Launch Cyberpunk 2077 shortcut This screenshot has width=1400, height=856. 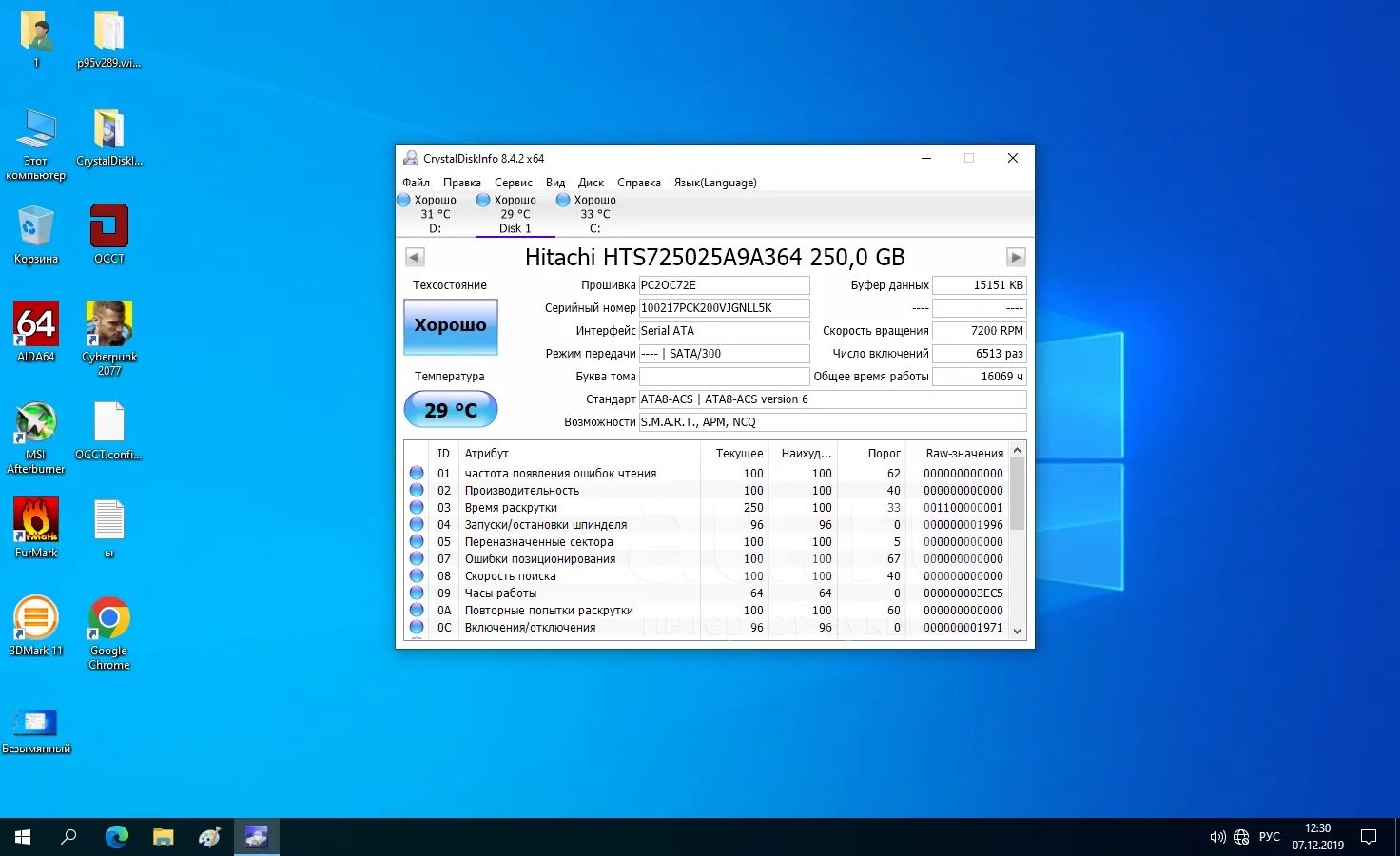pyautogui.click(x=109, y=338)
